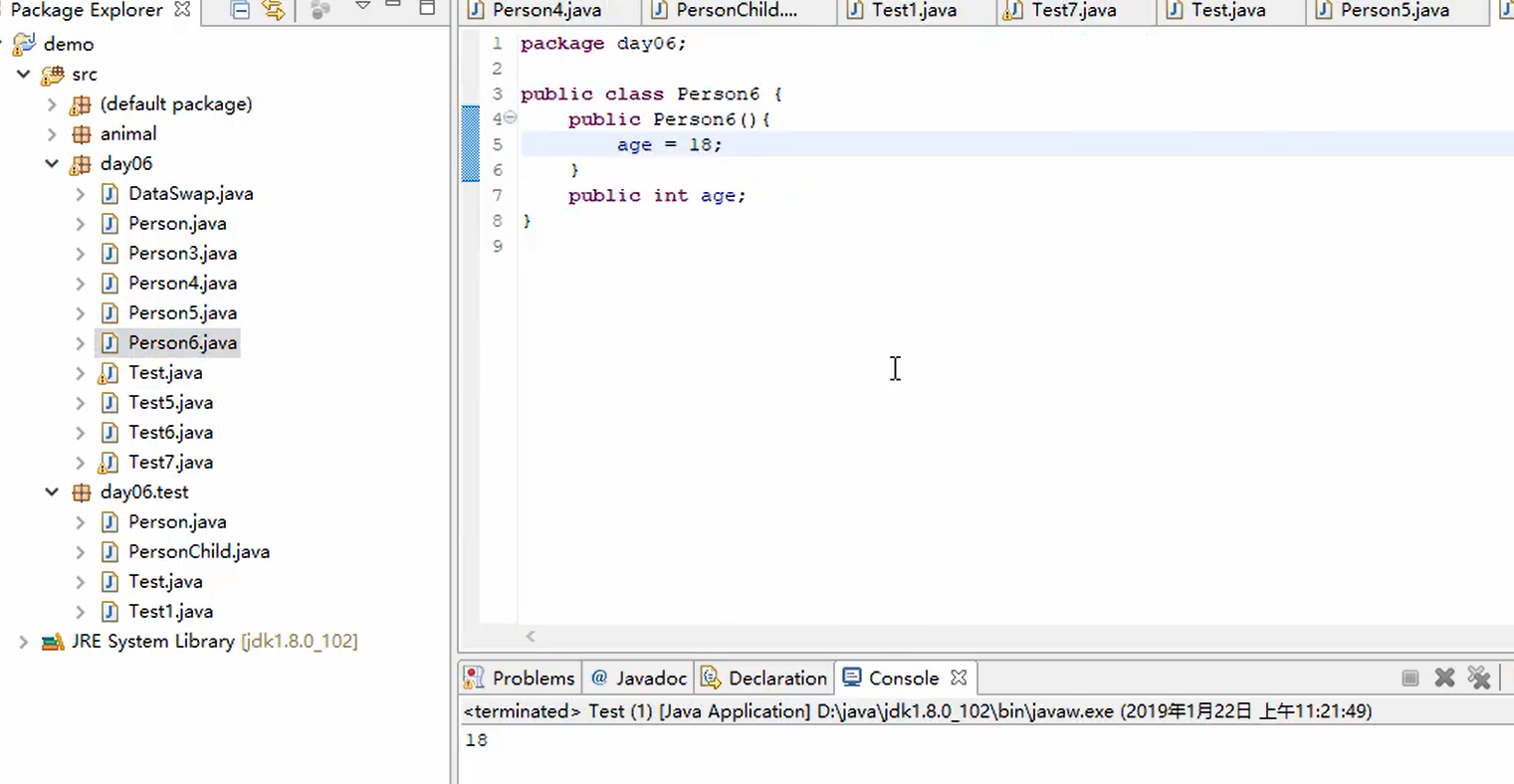The width and height of the screenshot is (1514, 784).
Task: Collapse the day06.test package
Action: pyautogui.click(x=52, y=491)
